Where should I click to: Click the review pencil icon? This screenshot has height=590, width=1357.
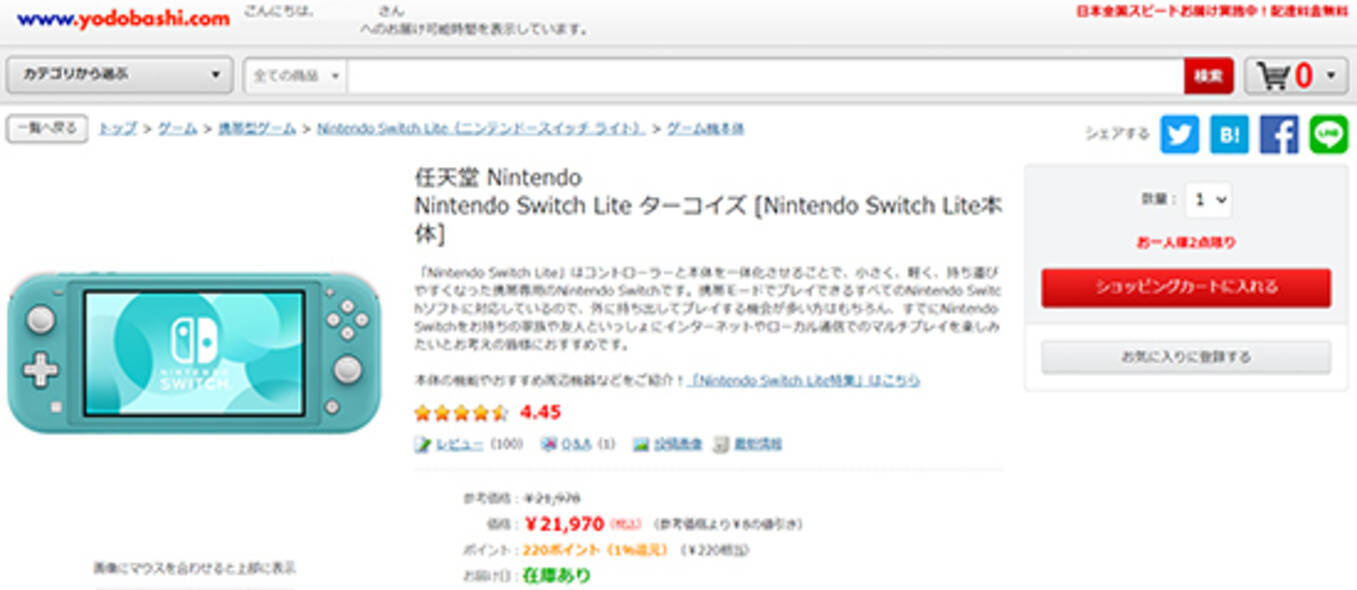[423, 445]
